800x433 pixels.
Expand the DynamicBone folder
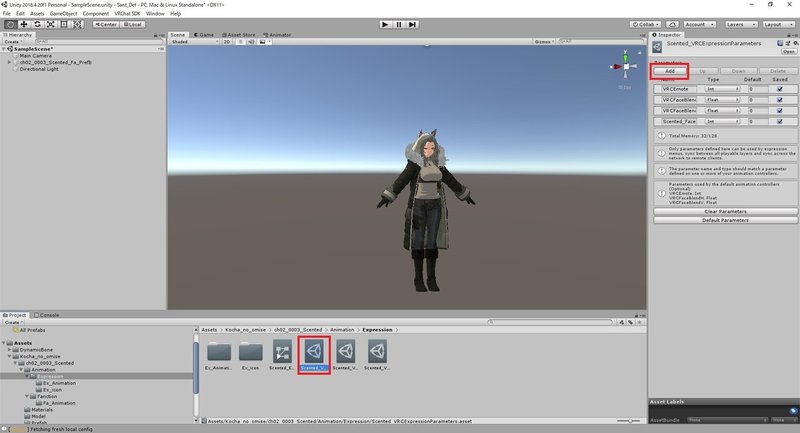pyautogui.click(x=9, y=350)
